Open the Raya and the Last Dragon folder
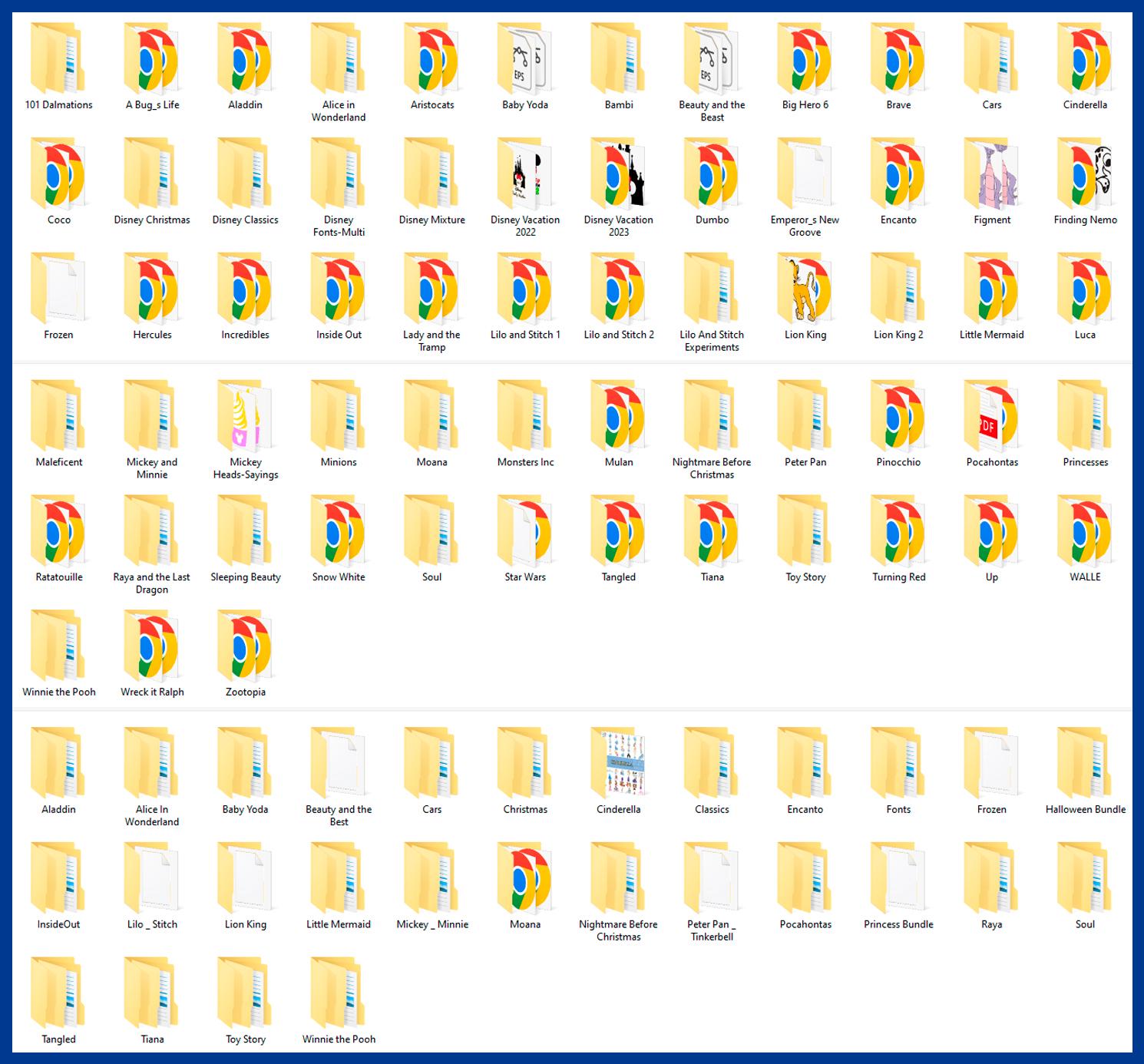Image resolution: width=1144 pixels, height=1064 pixels. (152, 534)
